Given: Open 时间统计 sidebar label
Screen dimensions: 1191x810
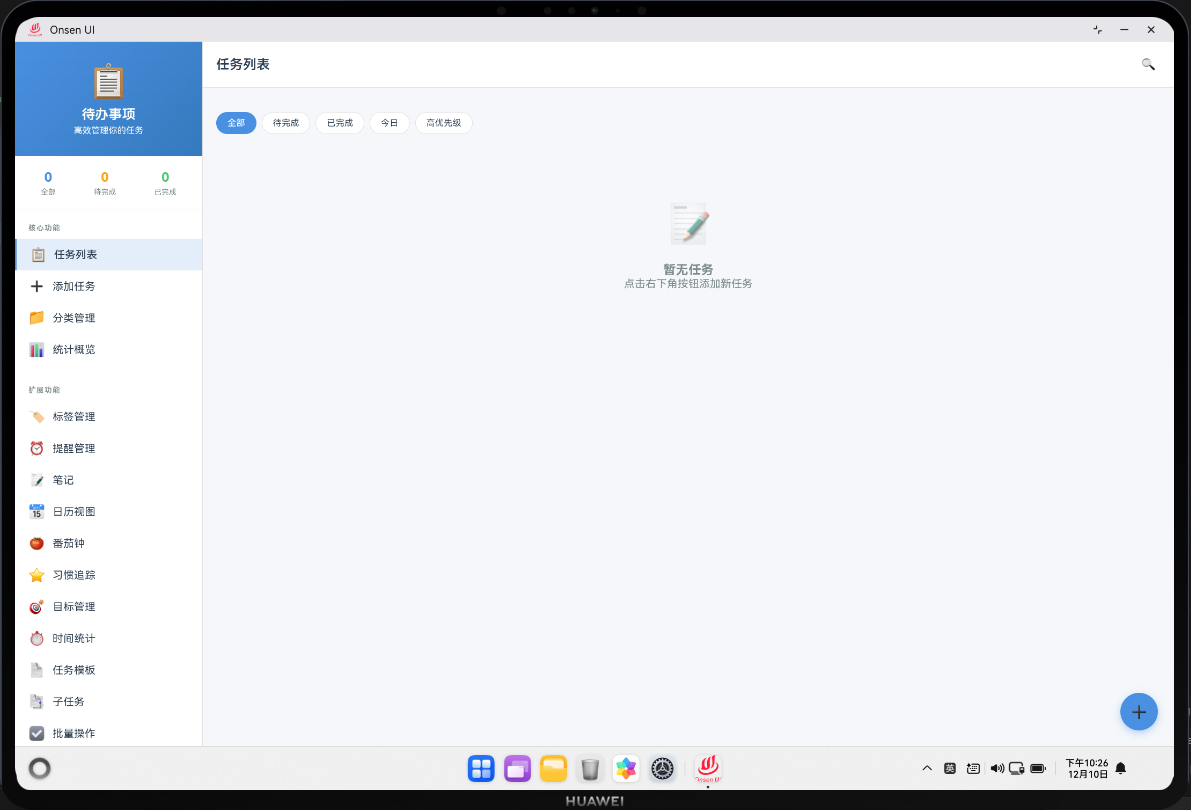Looking at the screenshot, I should pyautogui.click(x=74, y=638).
